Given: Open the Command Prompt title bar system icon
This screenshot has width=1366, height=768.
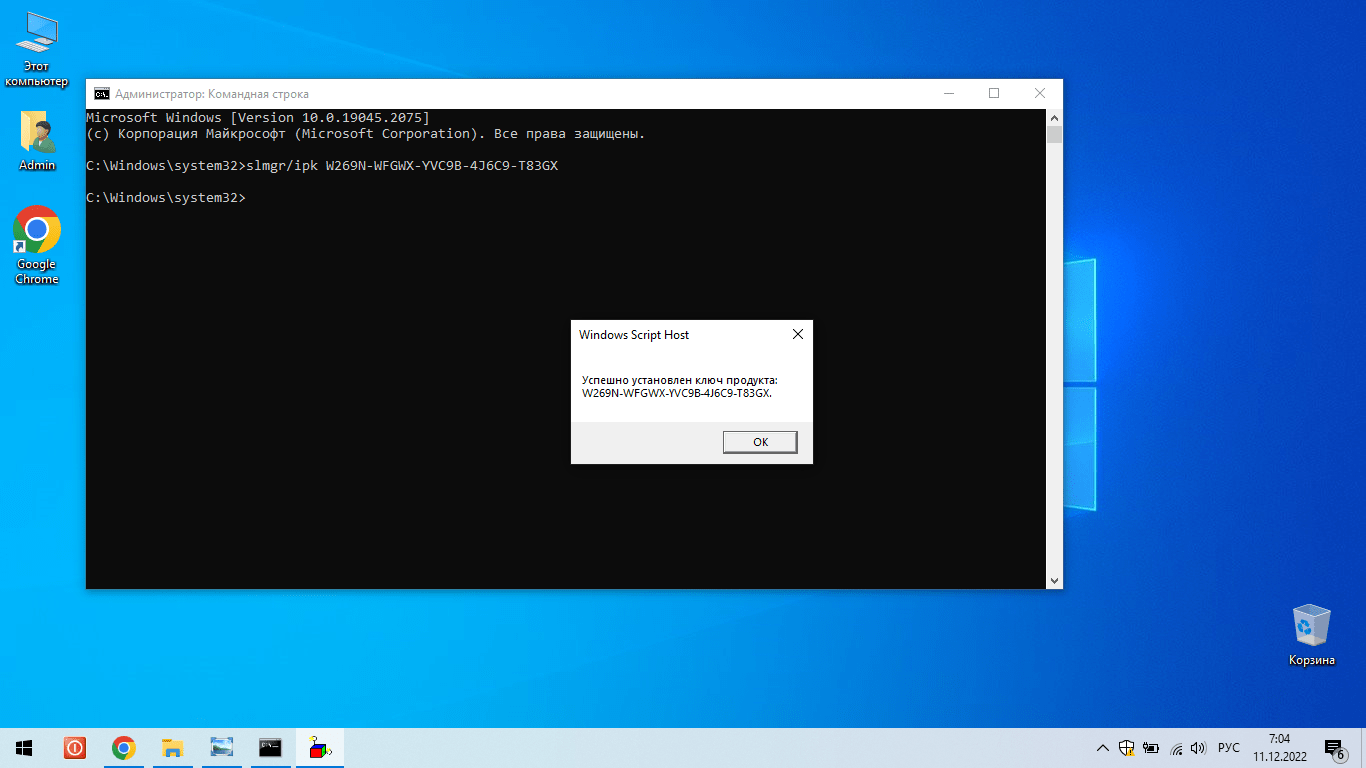Looking at the screenshot, I should tap(102, 94).
